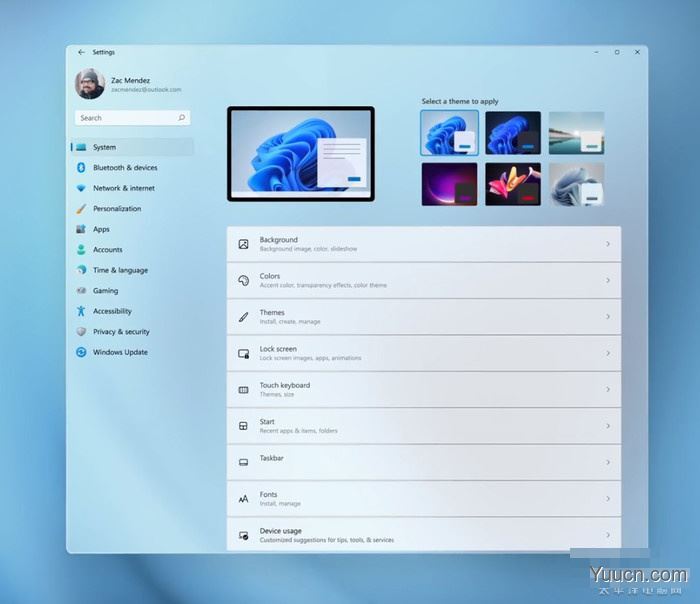The height and width of the screenshot is (604, 700).
Task: Open the Taskbar settings row
Action: (x=424, y=462)
